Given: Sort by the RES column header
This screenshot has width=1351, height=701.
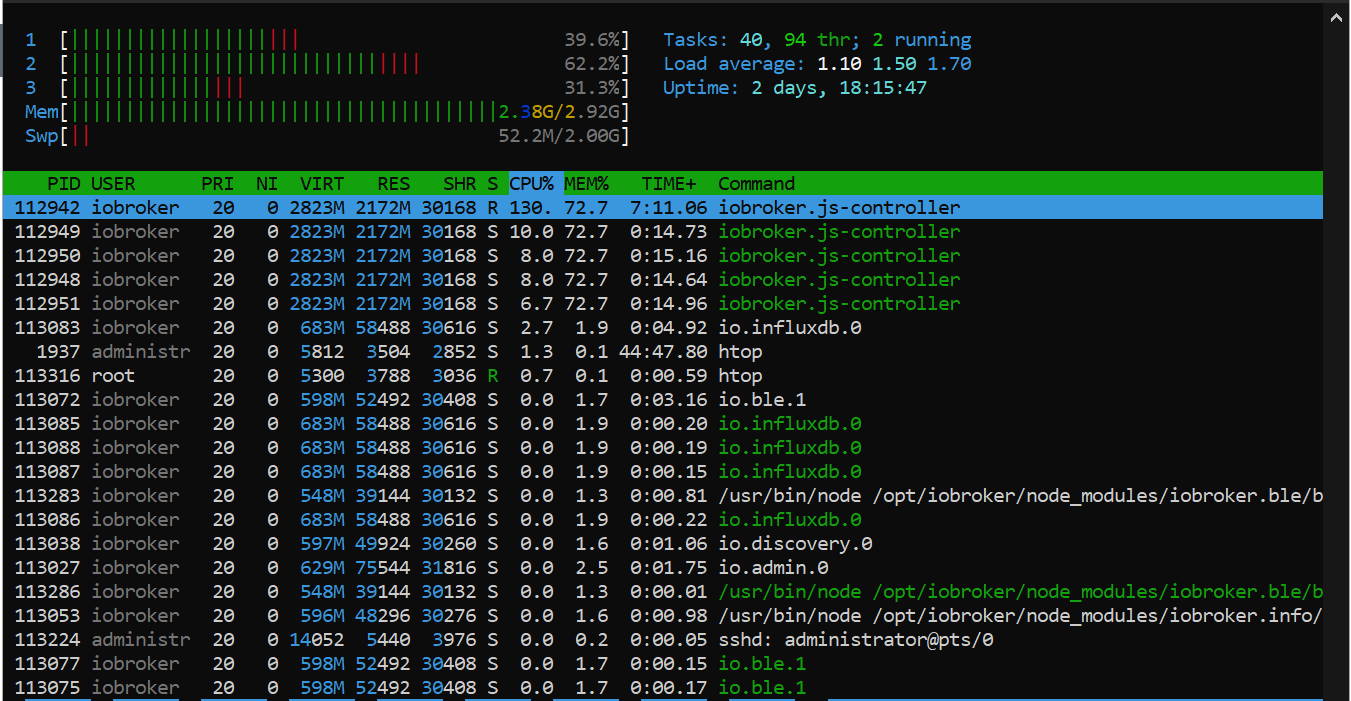Looking at the screenshot, I should (x=394, y=184).
